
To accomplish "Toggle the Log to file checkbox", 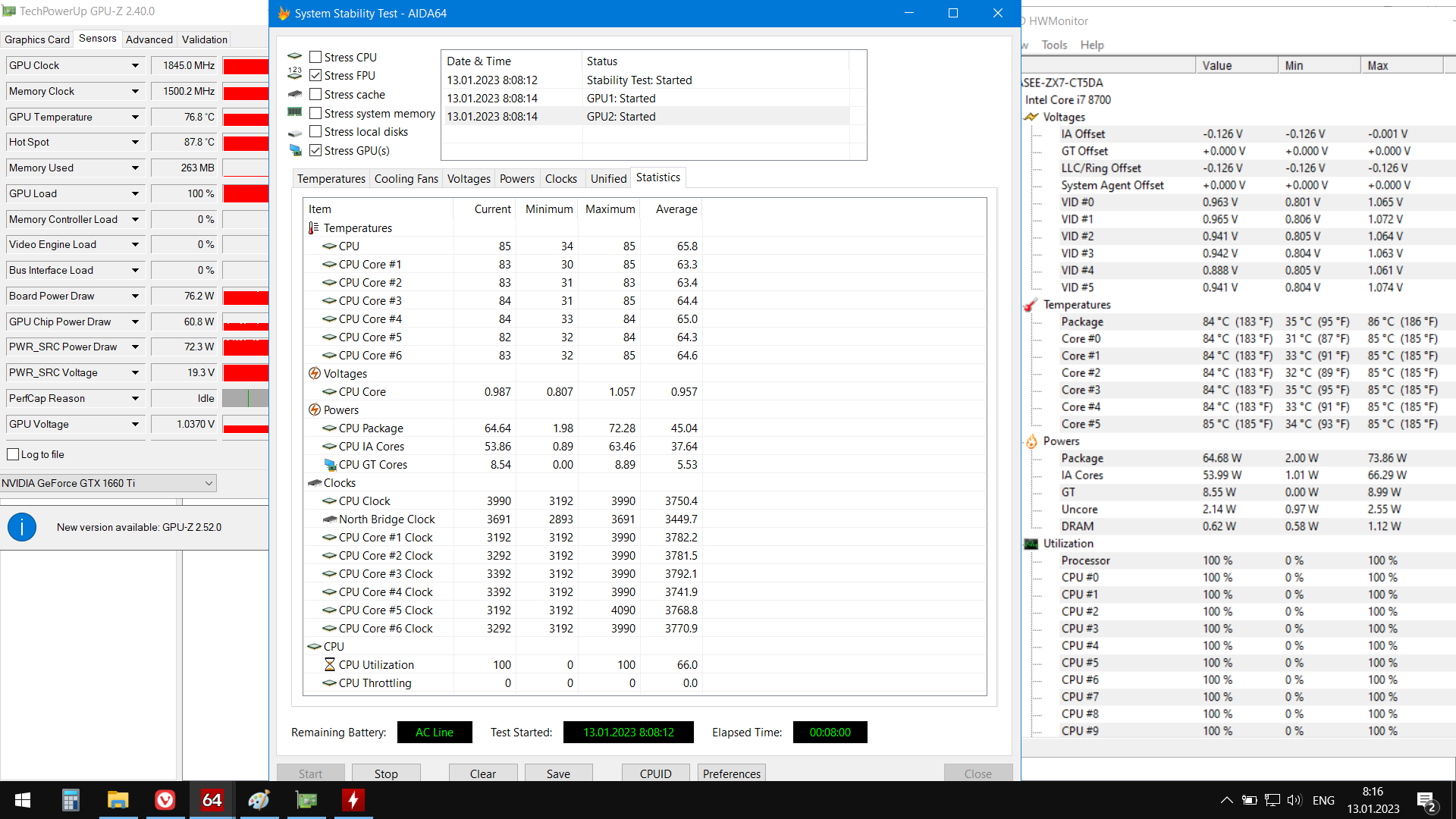I will pyautogui.click(x=13, y=454).
